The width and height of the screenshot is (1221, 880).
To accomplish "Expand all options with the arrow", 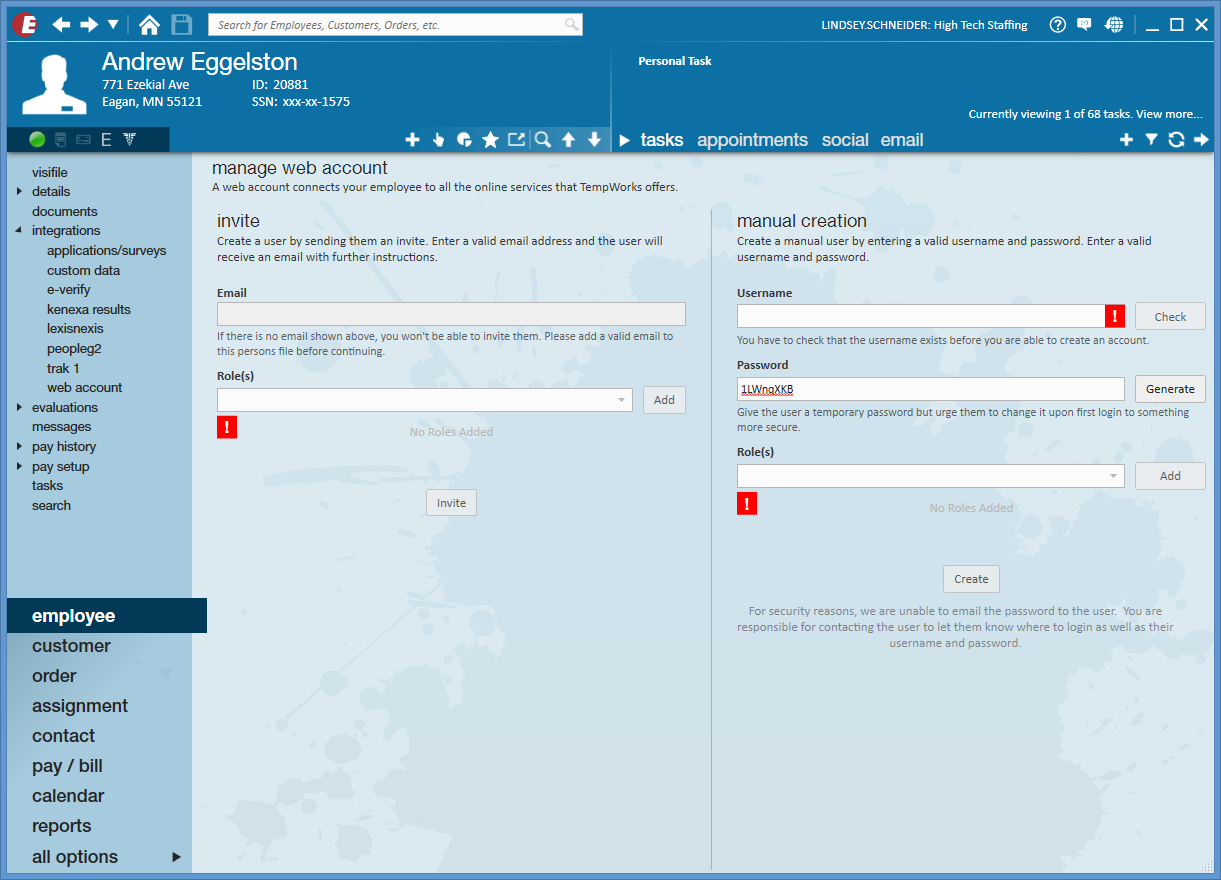I will click(177, 857).
